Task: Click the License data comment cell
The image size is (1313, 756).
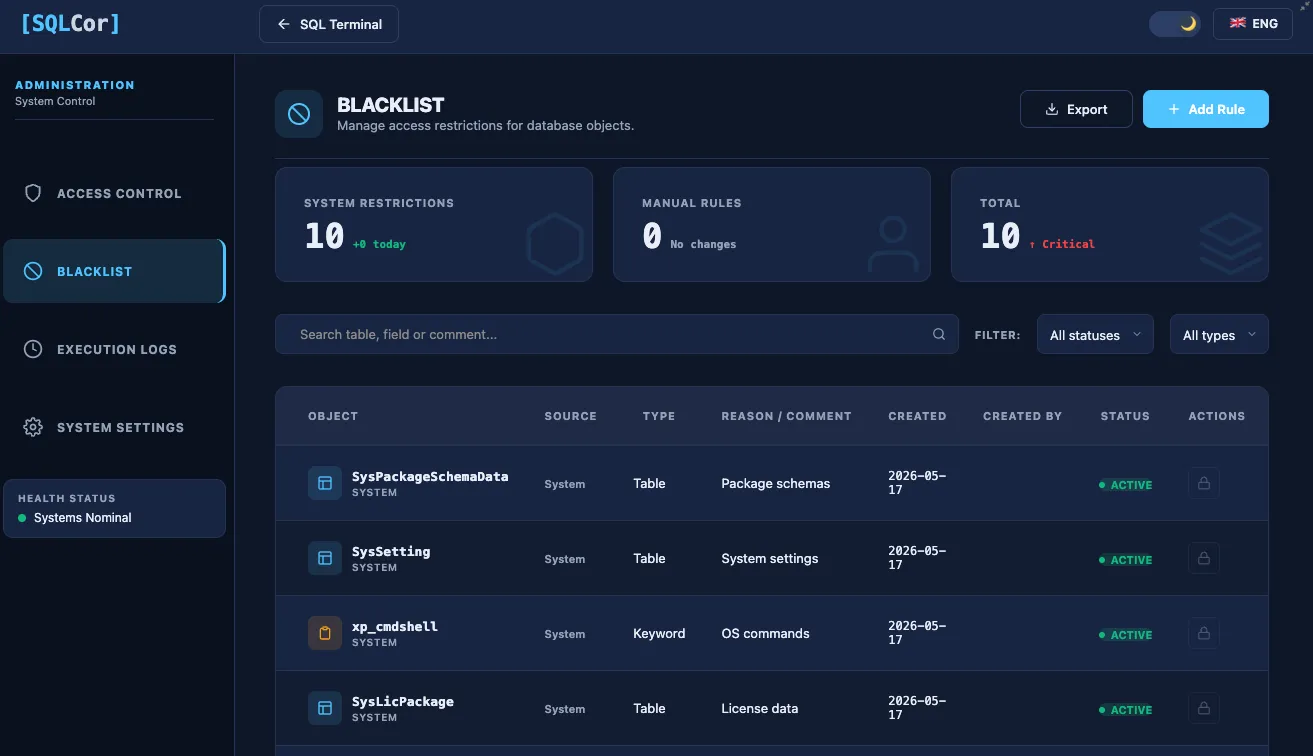Action: pos(760,708)
